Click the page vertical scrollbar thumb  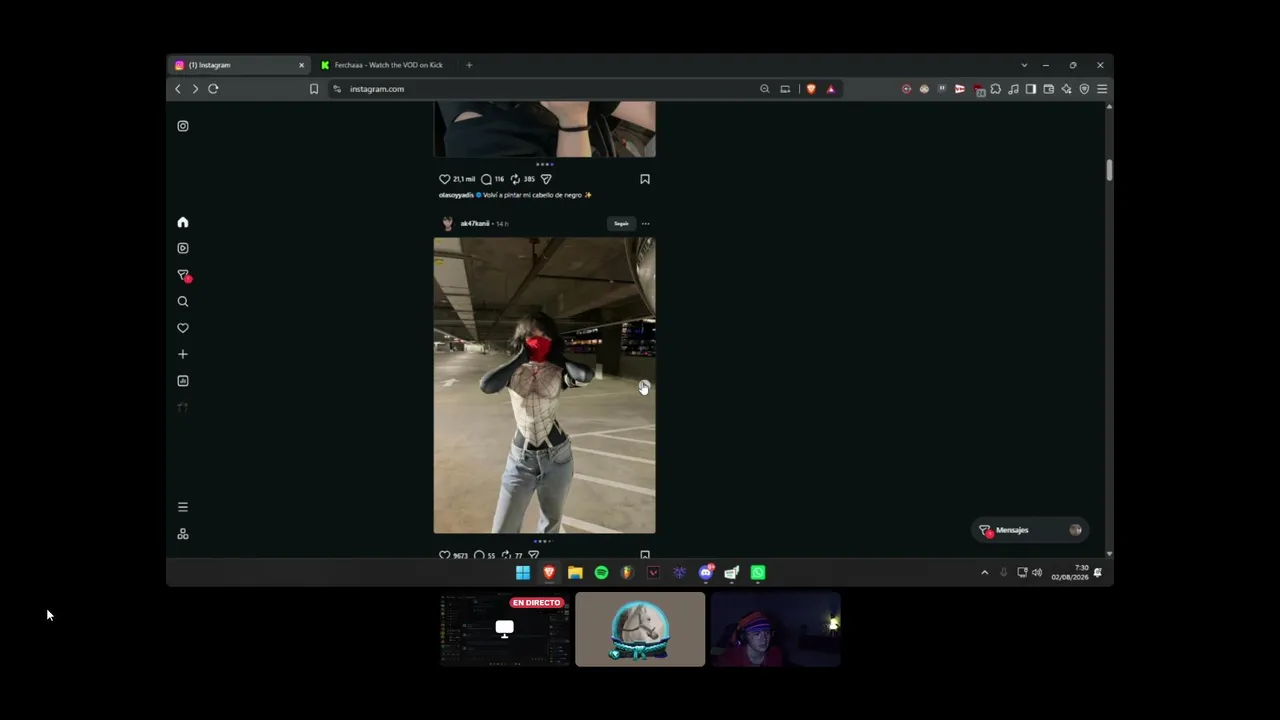point(1109,170)
